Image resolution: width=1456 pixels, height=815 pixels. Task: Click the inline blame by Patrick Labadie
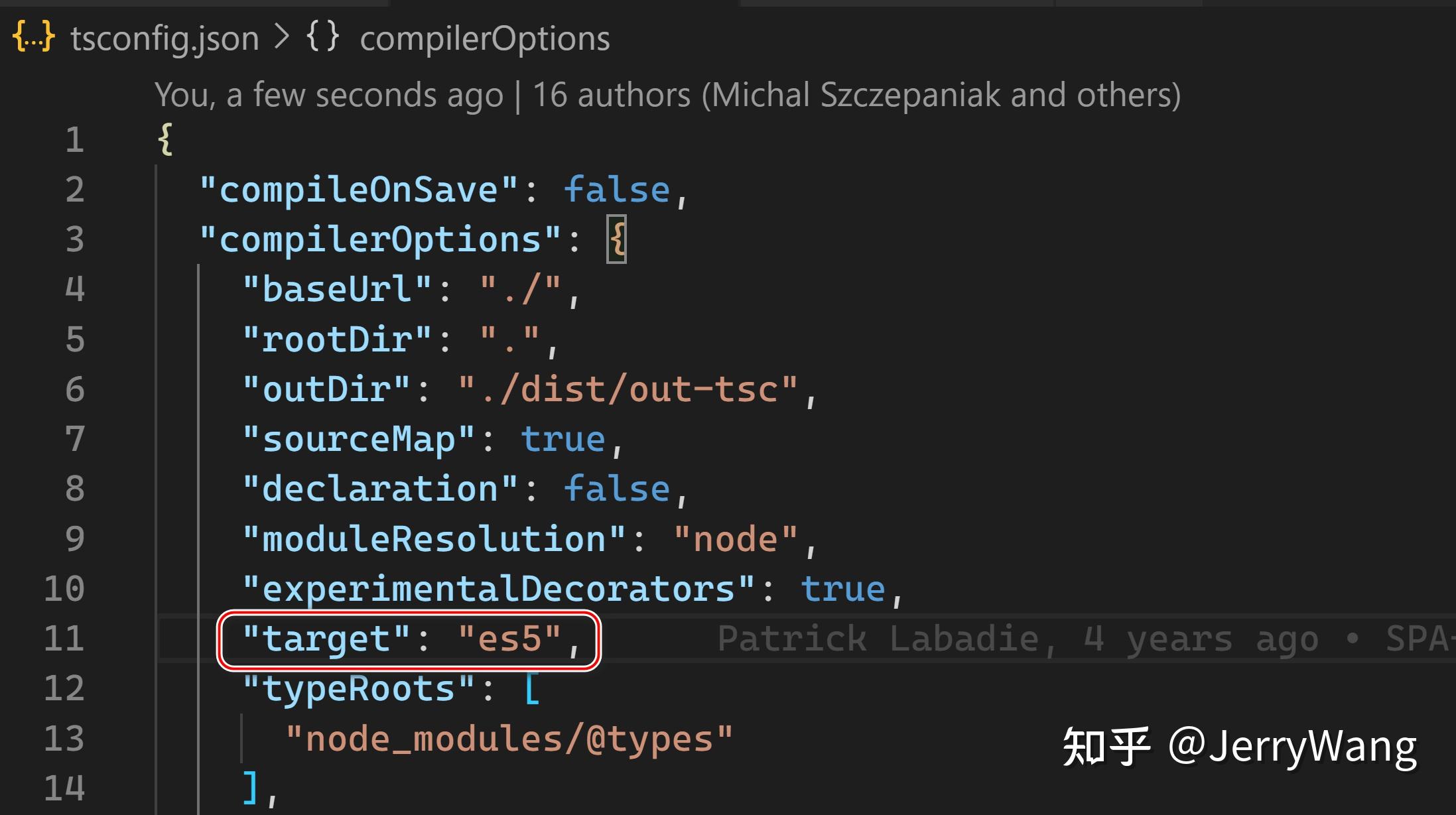click(x=1086, y=639)
